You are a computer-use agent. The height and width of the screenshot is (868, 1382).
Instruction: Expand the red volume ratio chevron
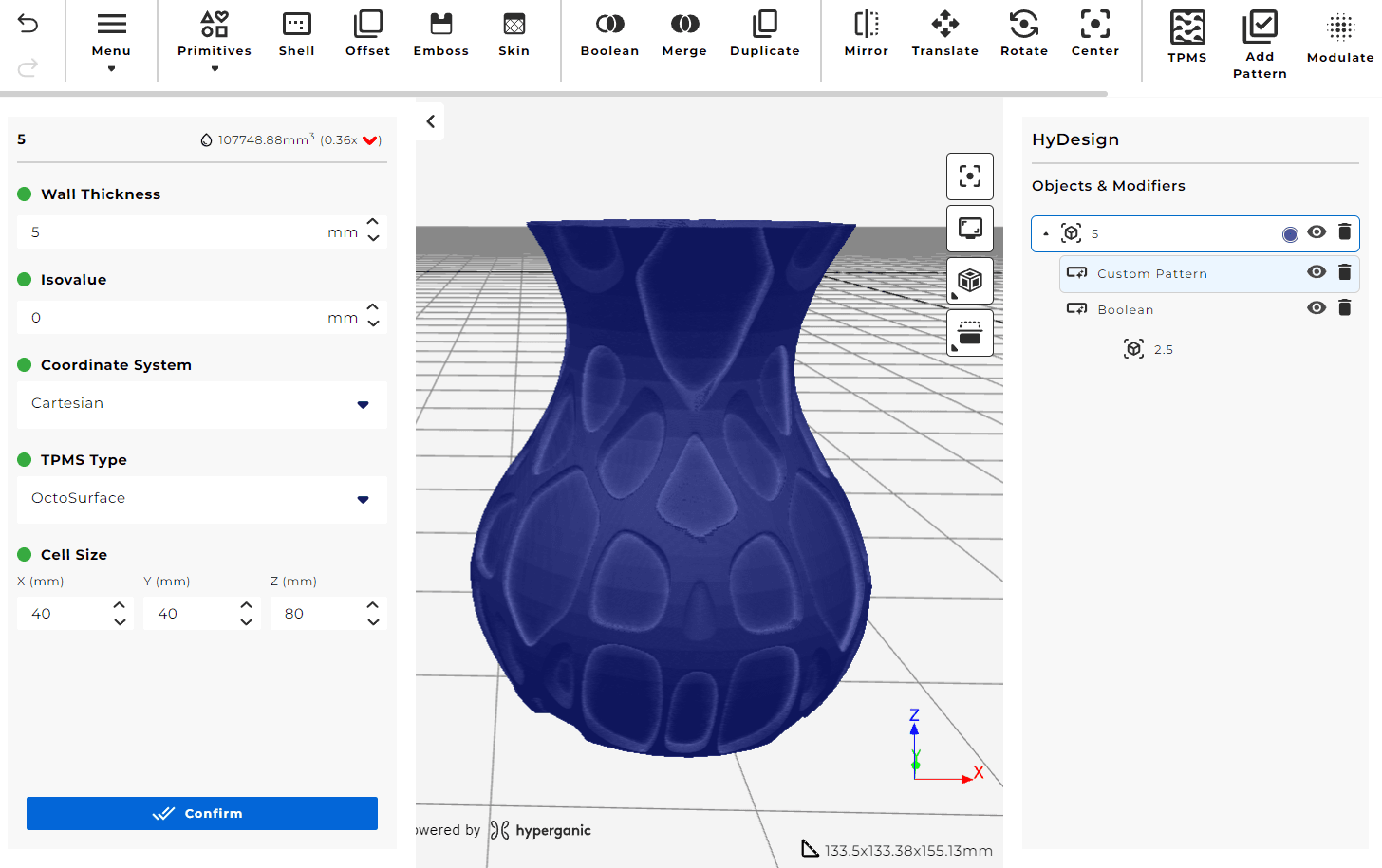click(x=370, y=140)
